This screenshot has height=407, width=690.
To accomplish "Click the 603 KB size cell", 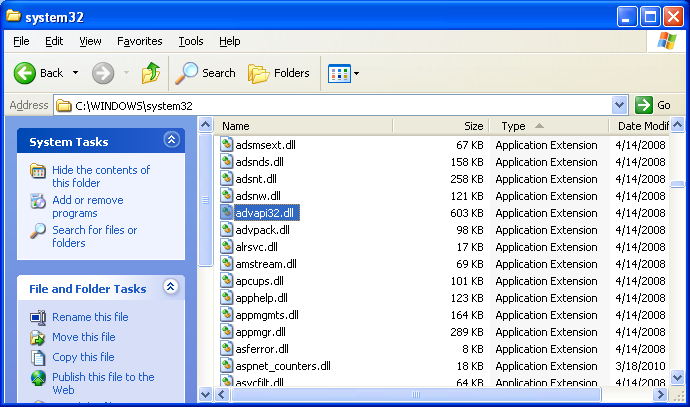I will point(466,213).
